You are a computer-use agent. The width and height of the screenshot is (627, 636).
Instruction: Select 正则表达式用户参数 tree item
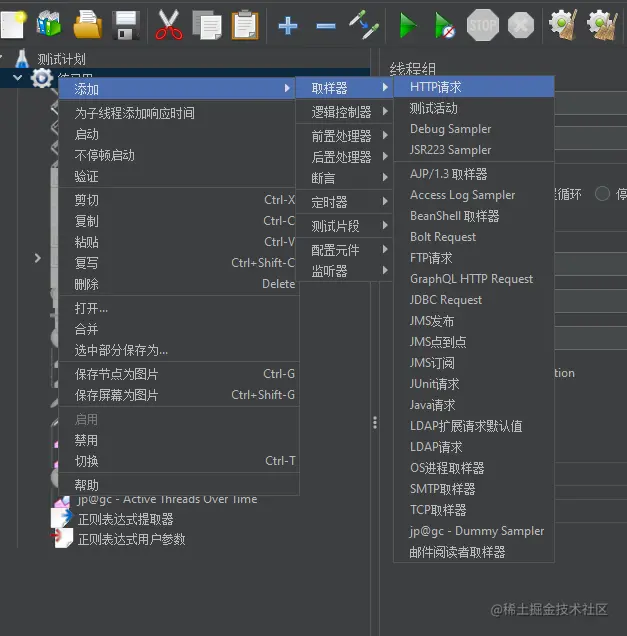tap(131, 539)
